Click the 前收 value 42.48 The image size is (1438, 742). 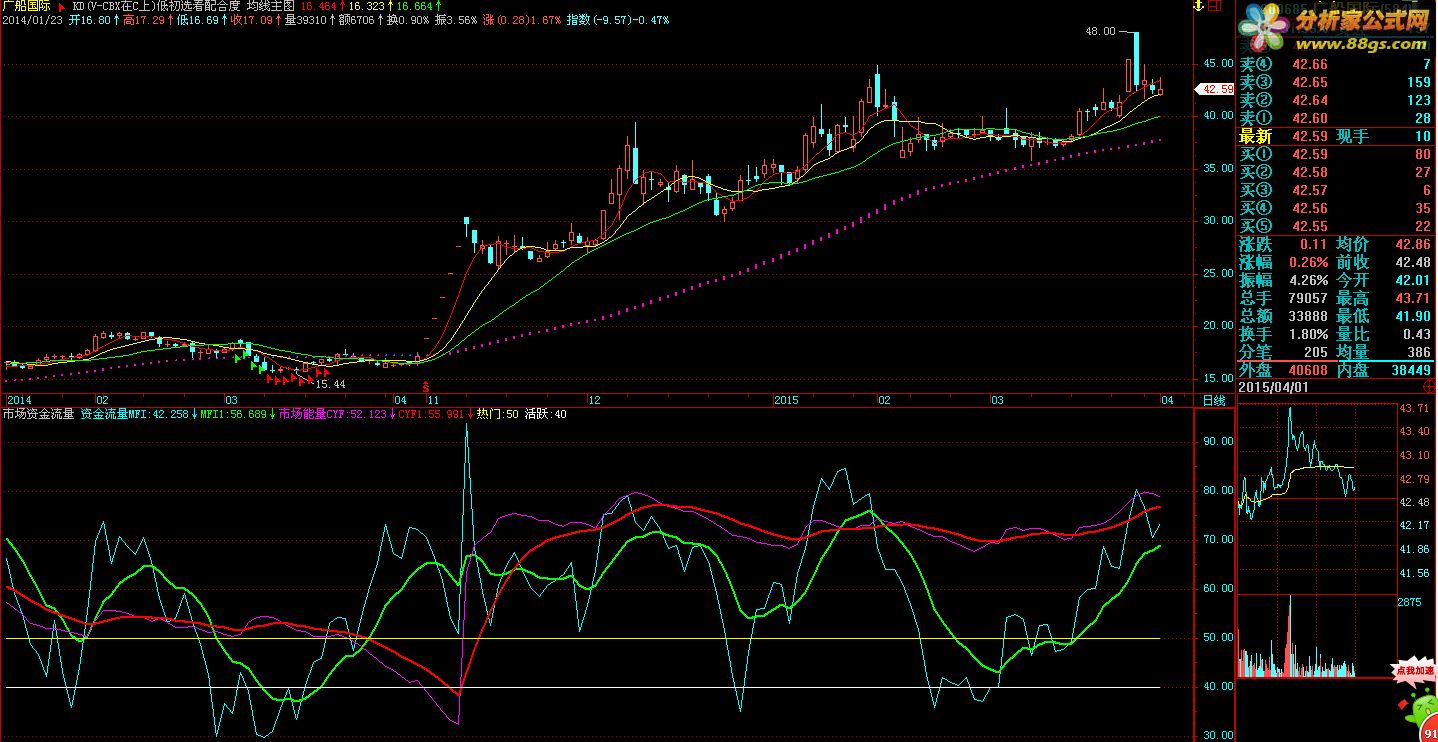coord(1413,262)
